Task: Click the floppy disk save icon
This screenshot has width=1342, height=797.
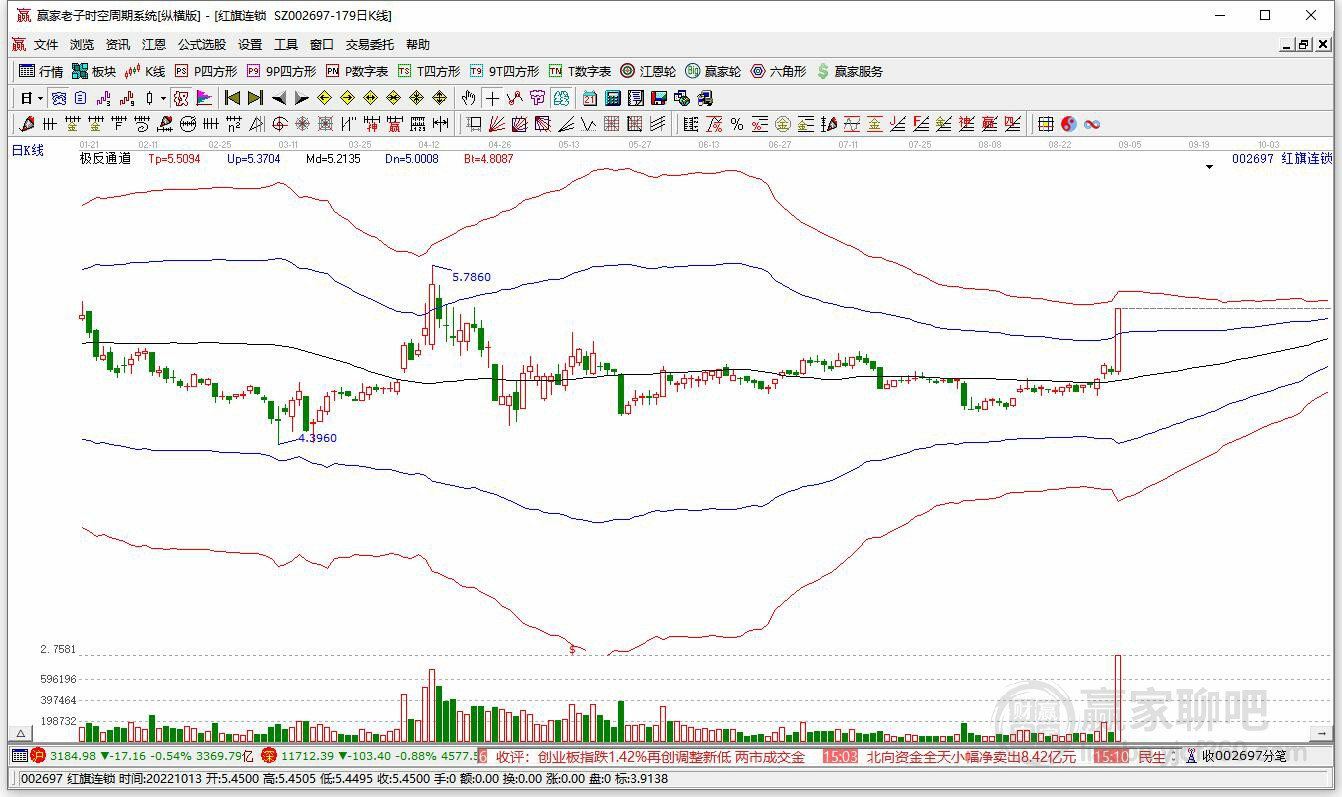Action: (659, 98)
